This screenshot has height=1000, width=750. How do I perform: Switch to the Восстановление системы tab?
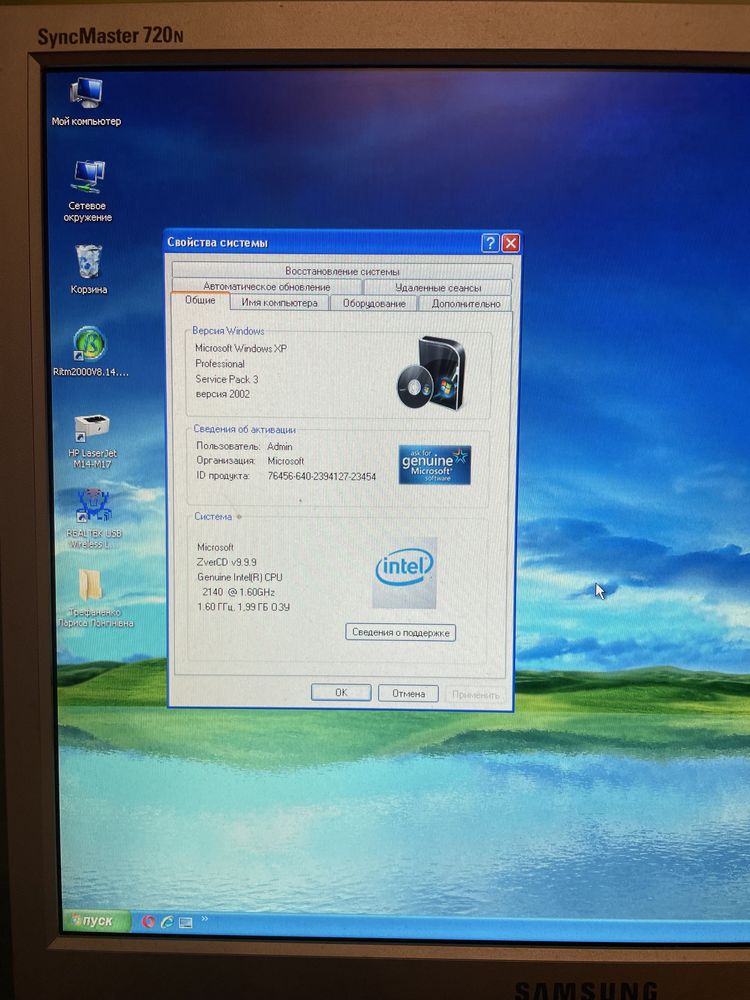click(342, 271)
